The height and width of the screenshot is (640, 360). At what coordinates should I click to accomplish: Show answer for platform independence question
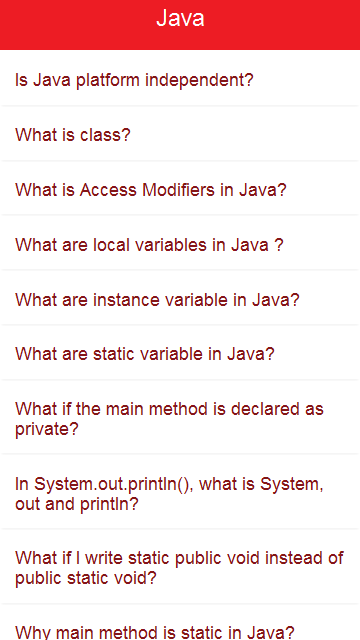point(180,78)
